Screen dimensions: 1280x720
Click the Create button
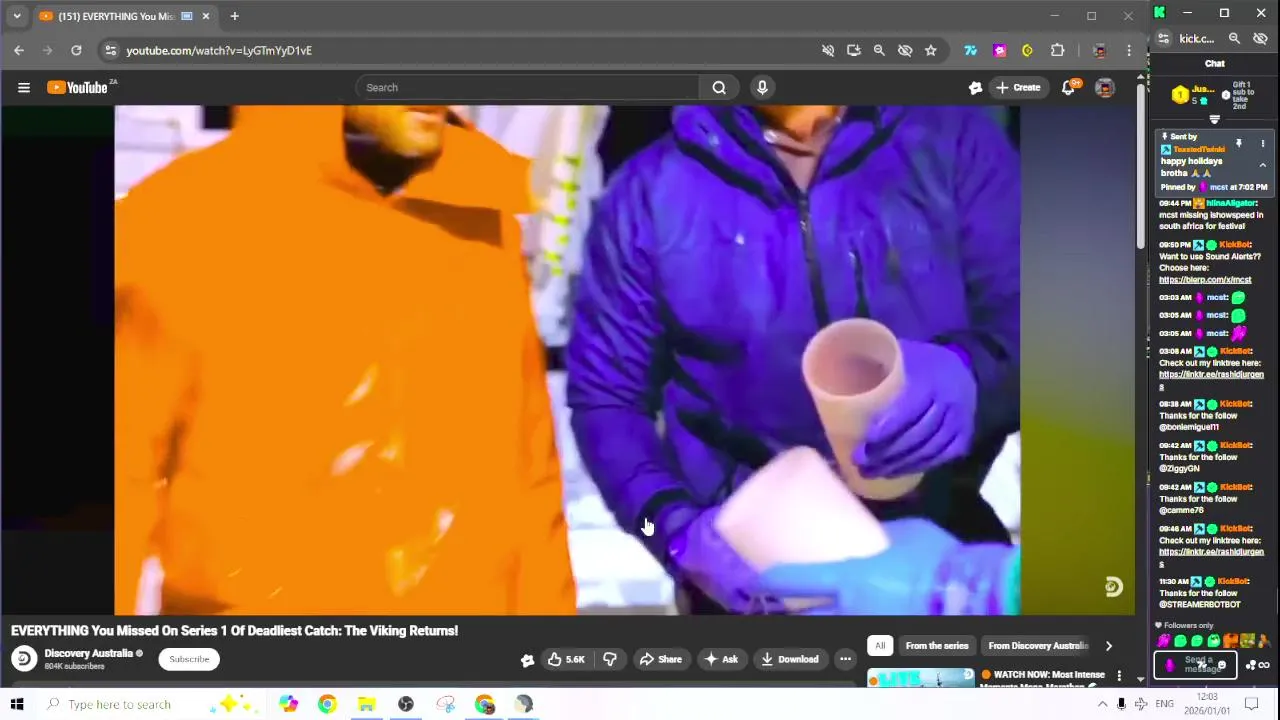[1018, 88]
